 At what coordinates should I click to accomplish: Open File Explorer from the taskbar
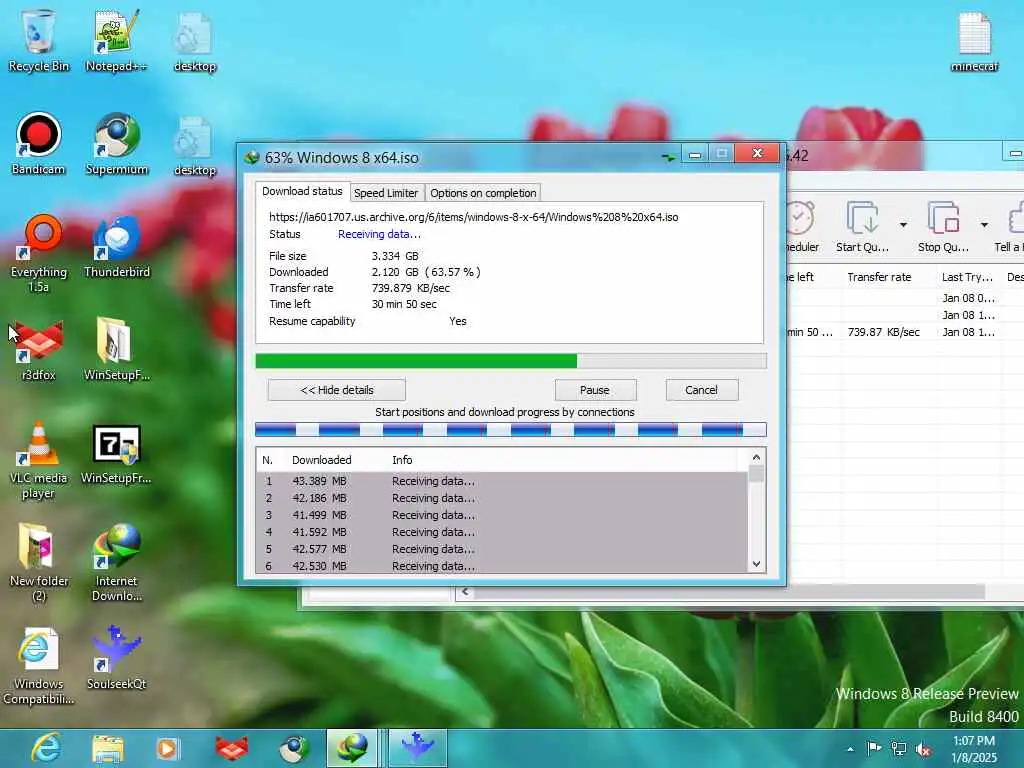point(108,748)
